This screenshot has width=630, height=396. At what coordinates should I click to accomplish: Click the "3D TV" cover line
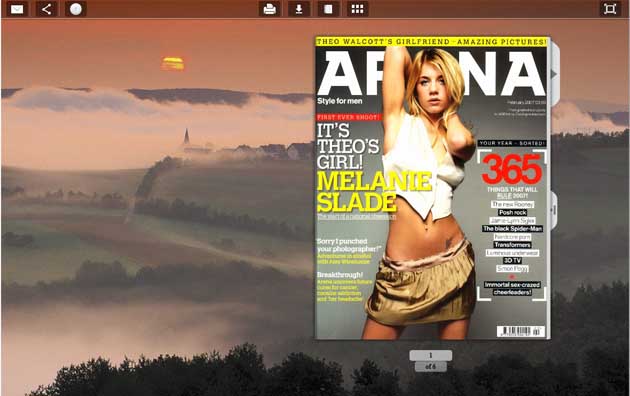click(513, 261)
